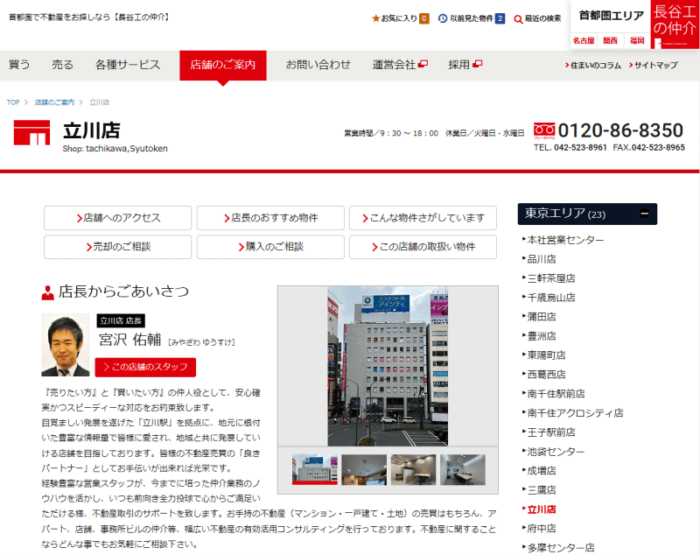Open 三軒茶屋店 in the area list
This screenshot has width=700, height=555.
550,279
